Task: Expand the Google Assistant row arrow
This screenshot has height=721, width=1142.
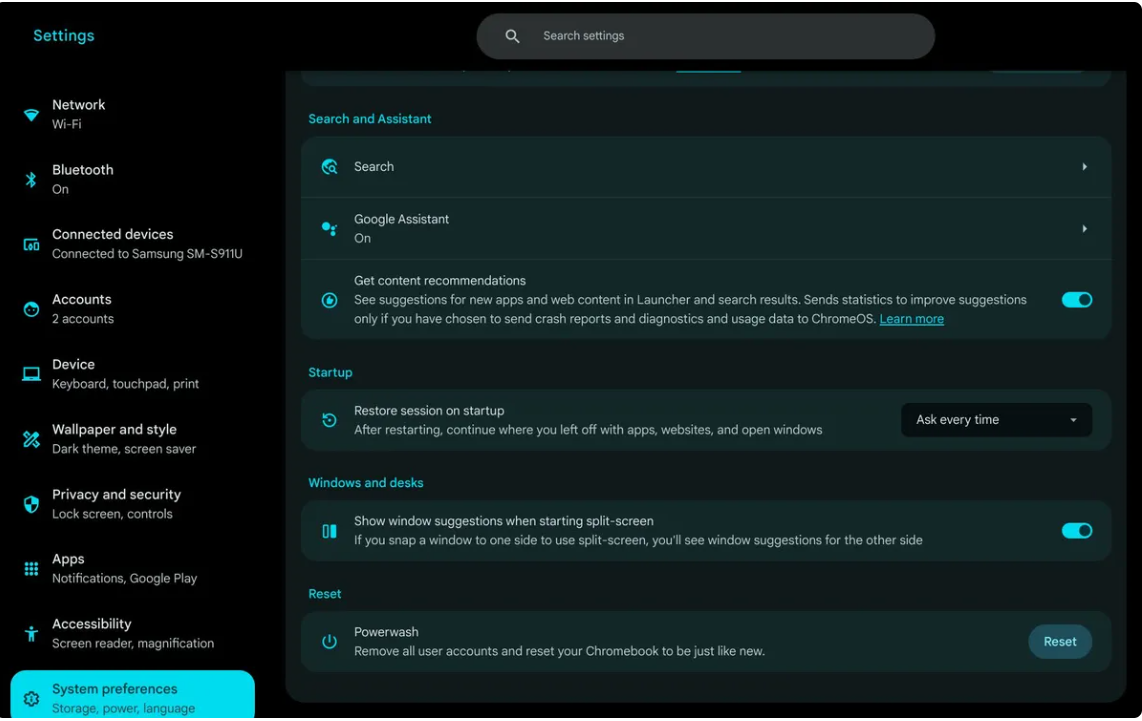Action: click(x=1084, y=229)
